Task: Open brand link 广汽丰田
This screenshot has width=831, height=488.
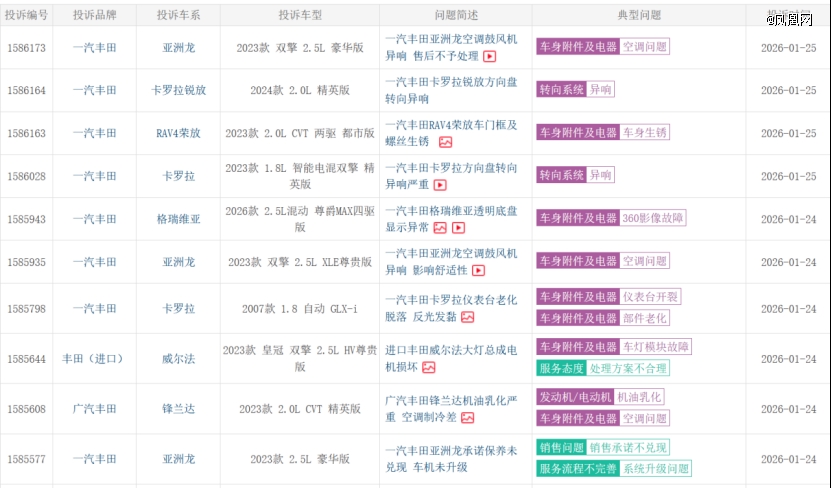Action: [94, 408]
